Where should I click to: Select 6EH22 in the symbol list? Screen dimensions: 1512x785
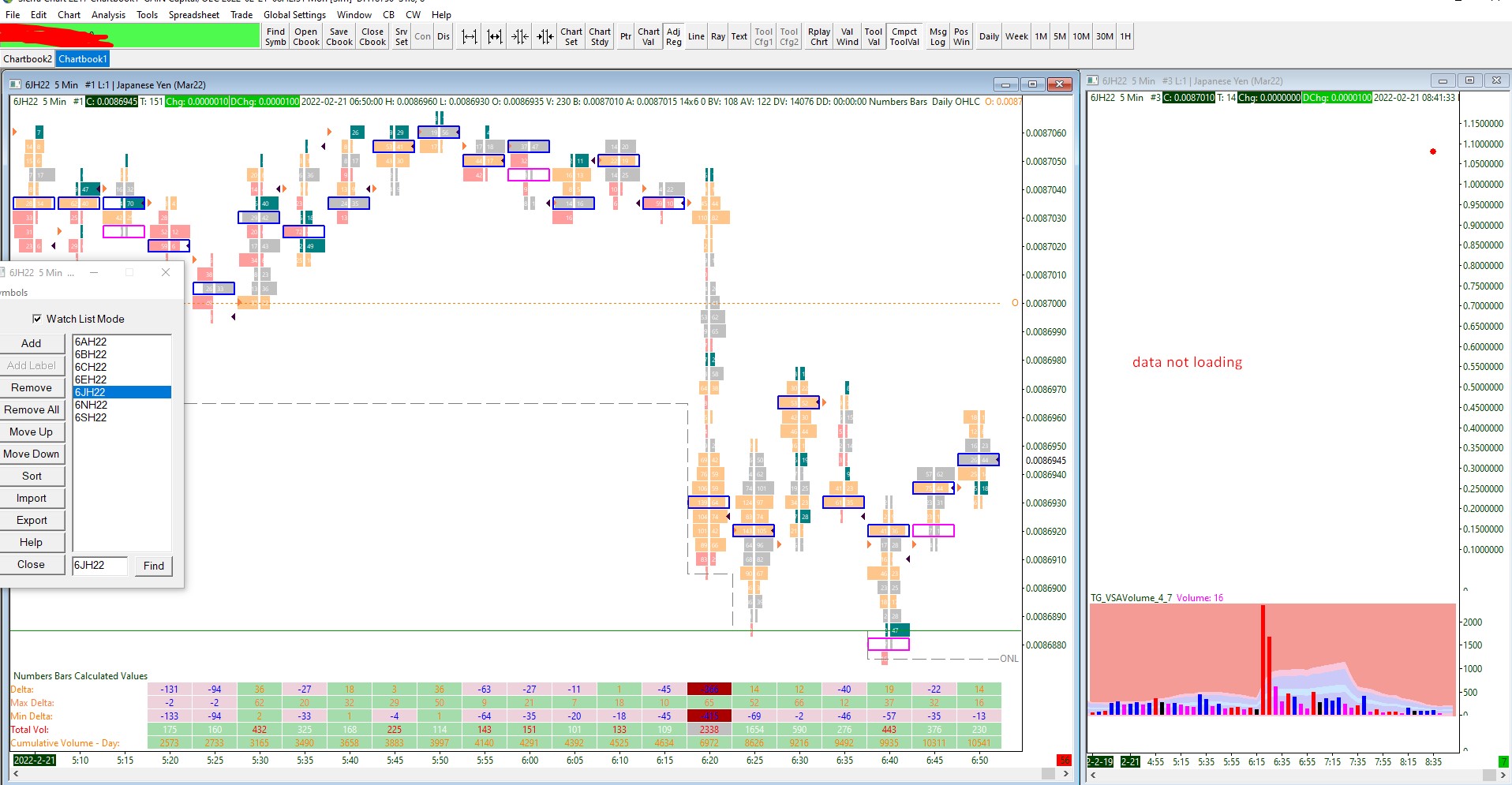122,379
